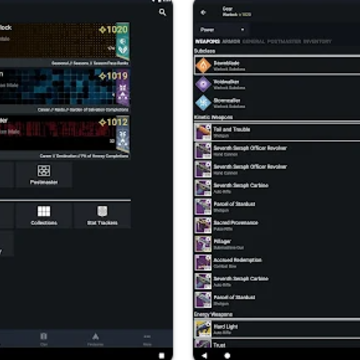This screenshot has width=360, height=360.
Task: Click the Garden of Salvation Completions caption
Action: 83,109
